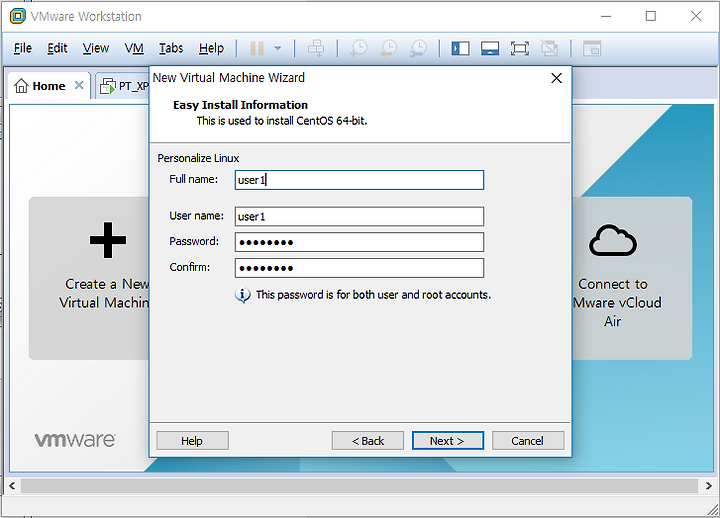Click the horizontal scrollbar track
The width and height of the screenshot is (720, 518).
coord(360,485)
